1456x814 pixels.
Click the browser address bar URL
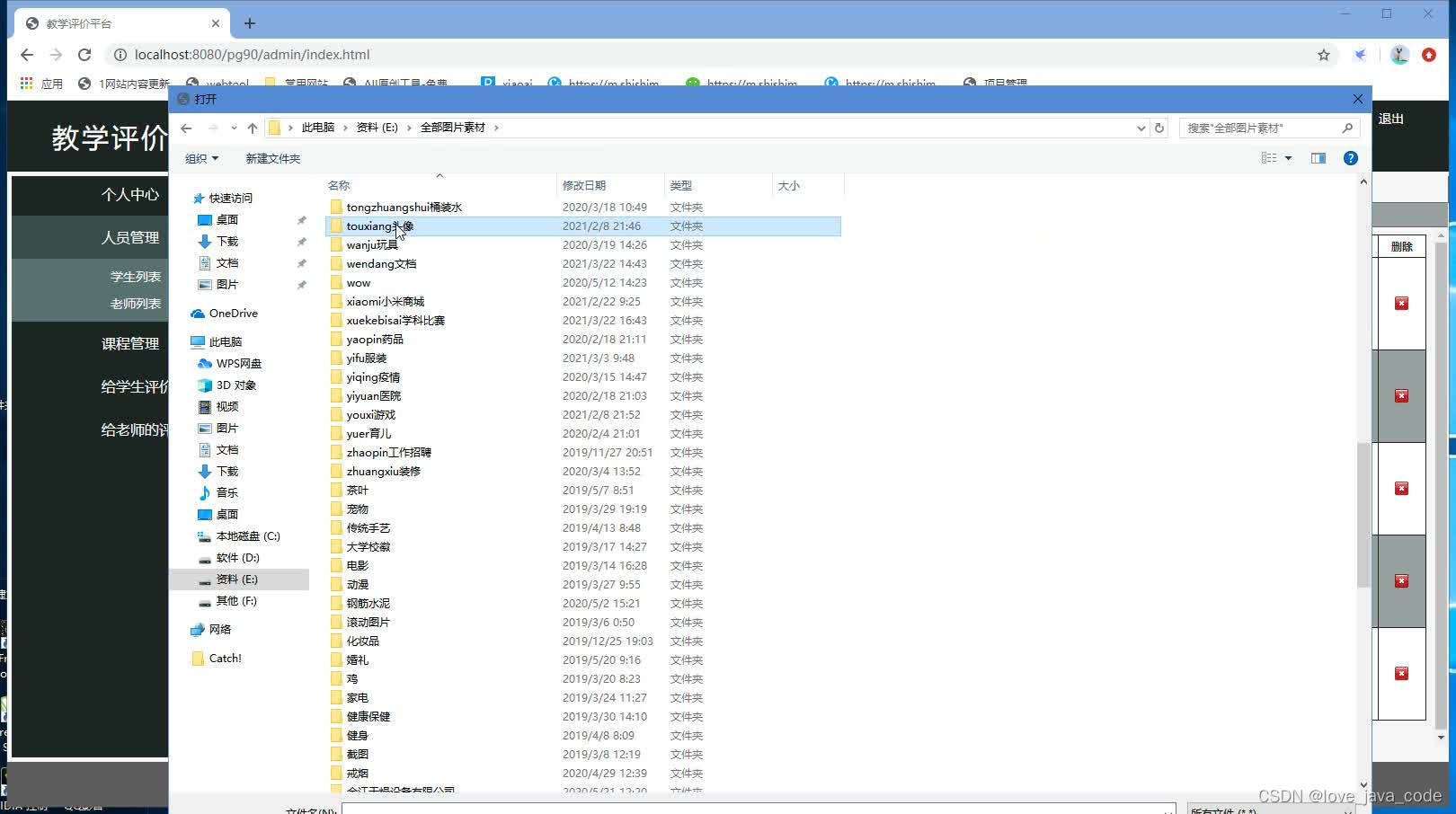pyautogui.click(x=253, y=55)
